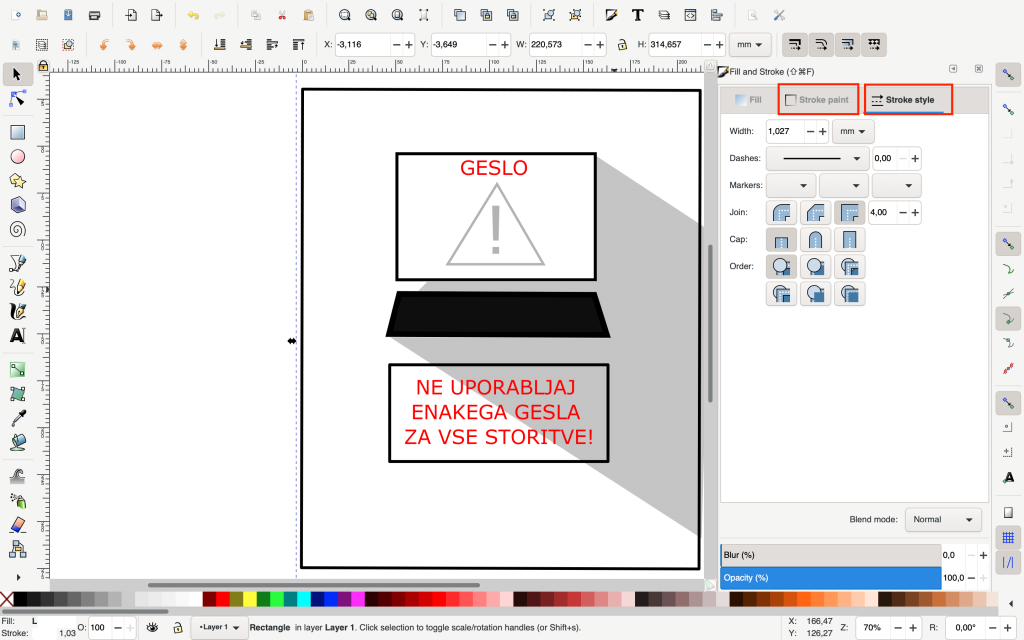Choose the Ellipse circle tool
1024x640 pixels.
coord(18,157)
